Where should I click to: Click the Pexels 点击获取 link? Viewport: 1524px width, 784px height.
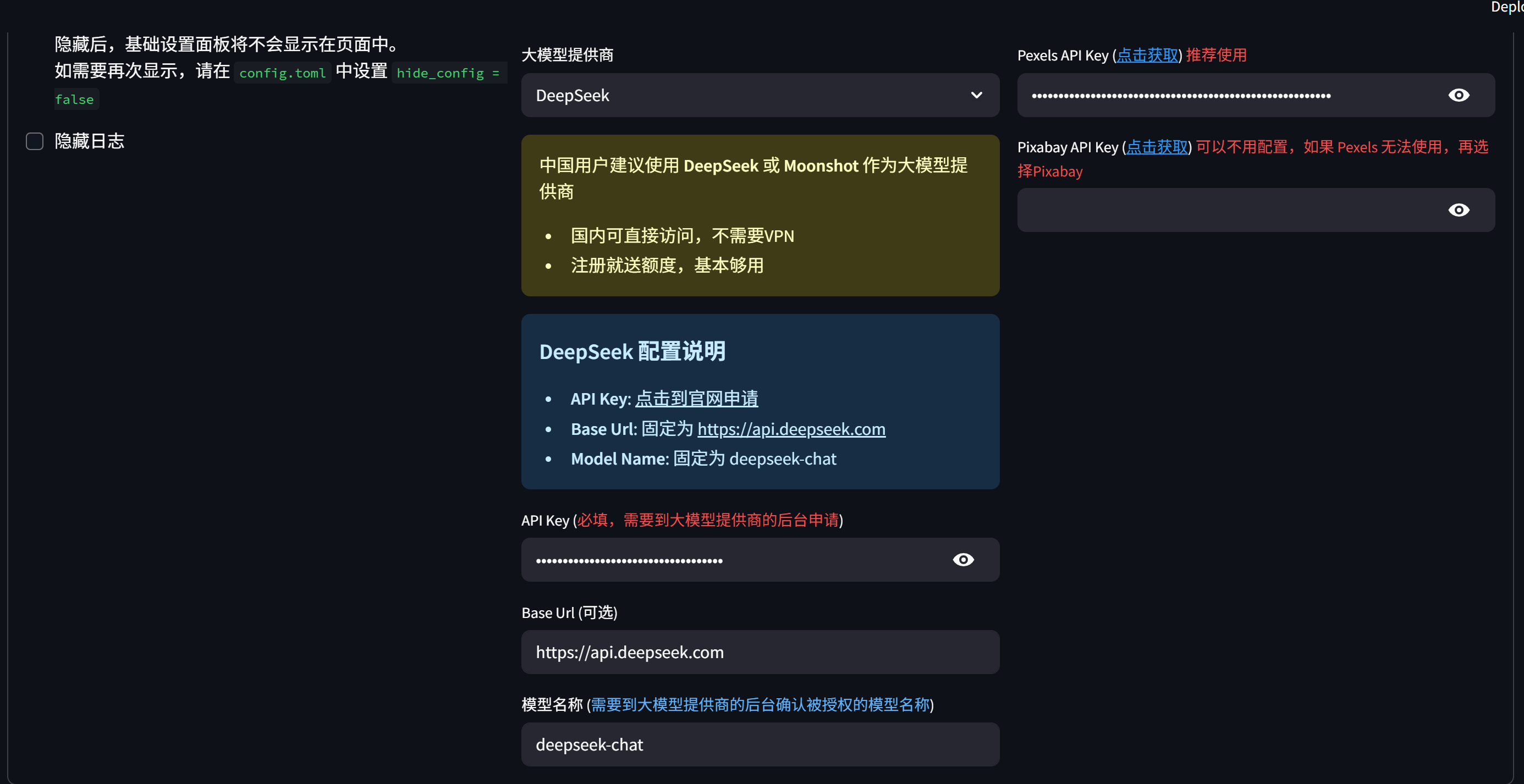tap(1147, 56)
